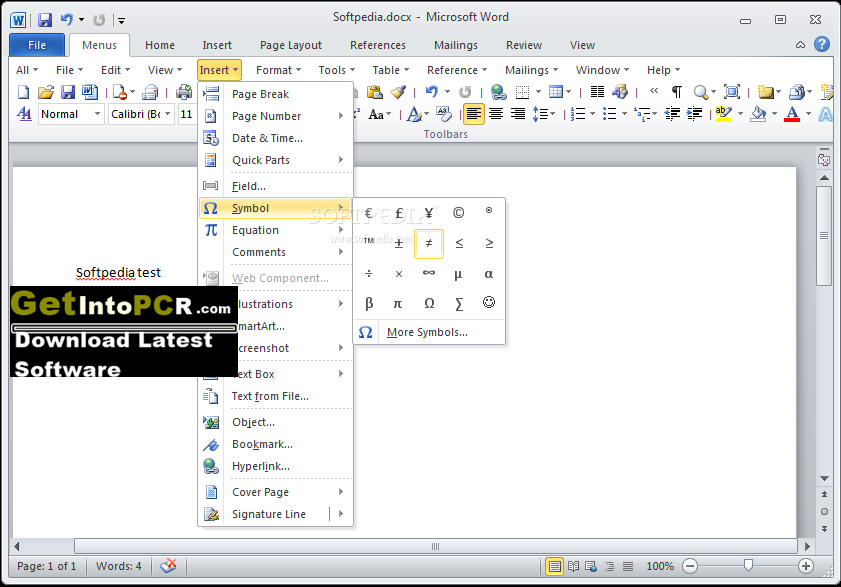Click the zoom in plus button
Viewport: 841px width, 587px height.
pyautogui.click(x=806, y=566)
